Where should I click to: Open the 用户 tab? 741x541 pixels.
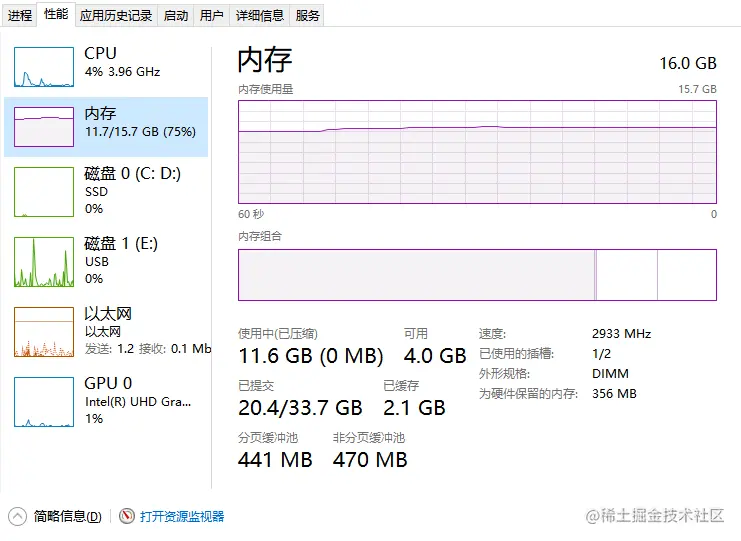[x=211, y=15]
